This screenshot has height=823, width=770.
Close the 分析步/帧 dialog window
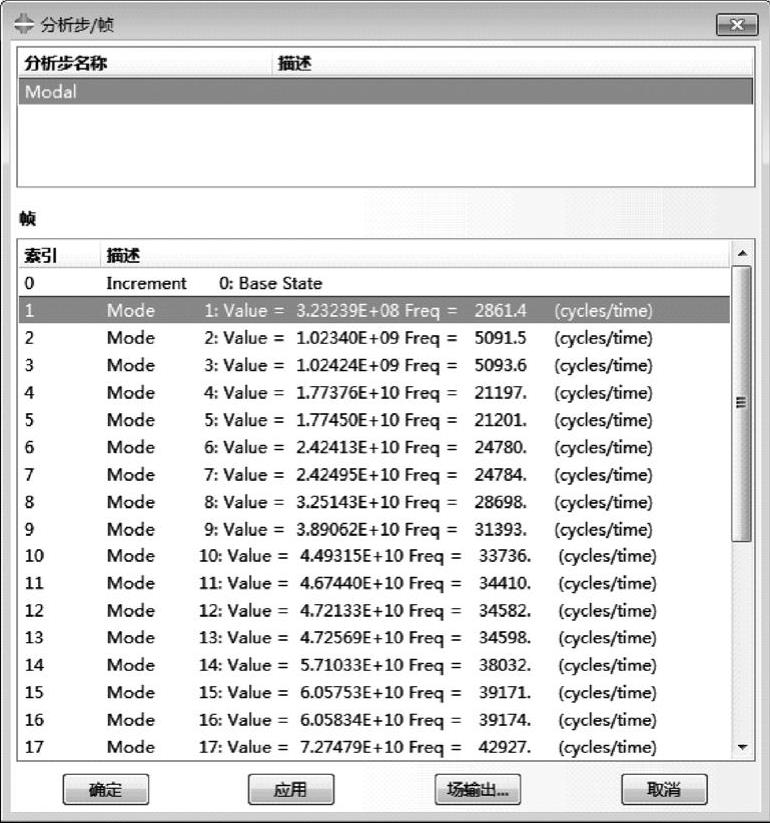point(737,25)
